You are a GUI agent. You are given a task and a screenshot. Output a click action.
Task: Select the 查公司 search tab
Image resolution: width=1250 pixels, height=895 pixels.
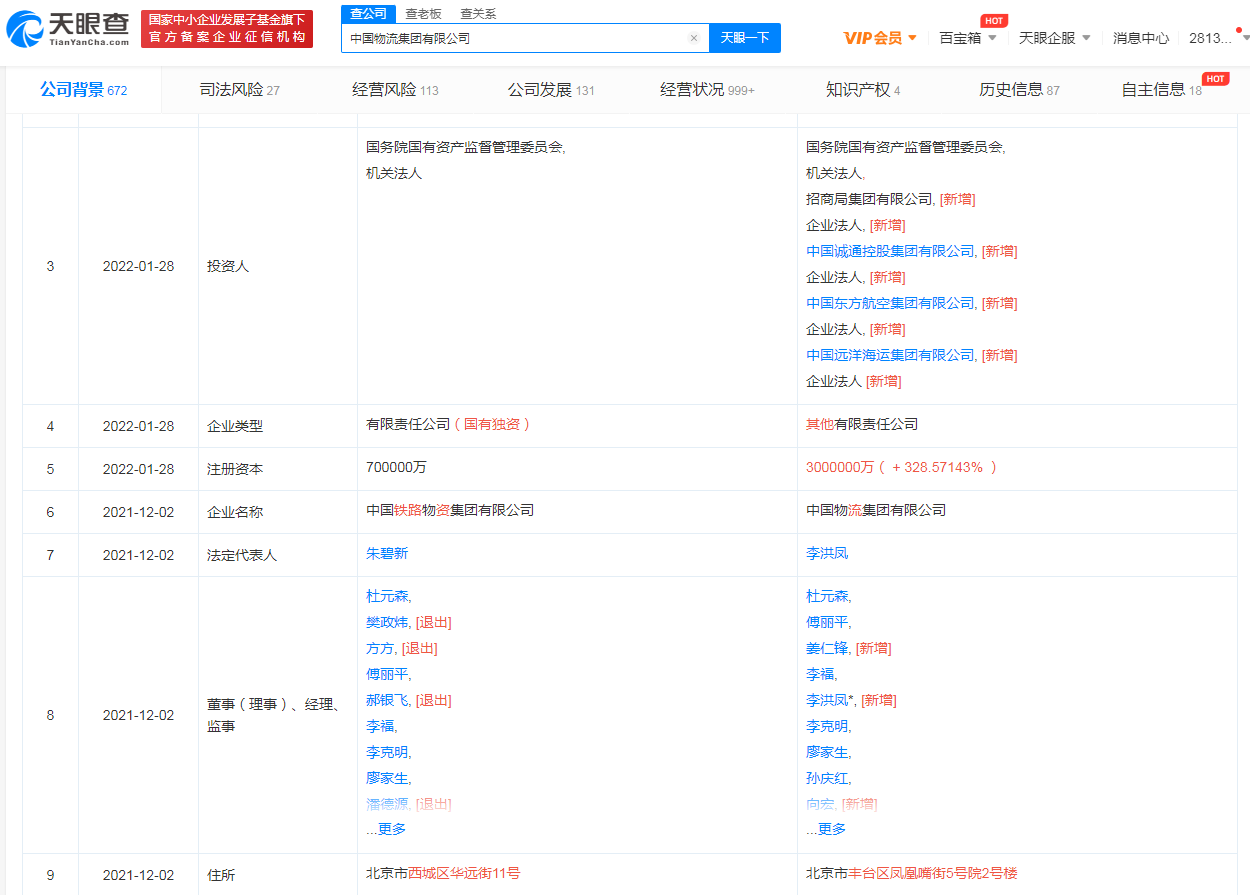click(x=368, y=13)
